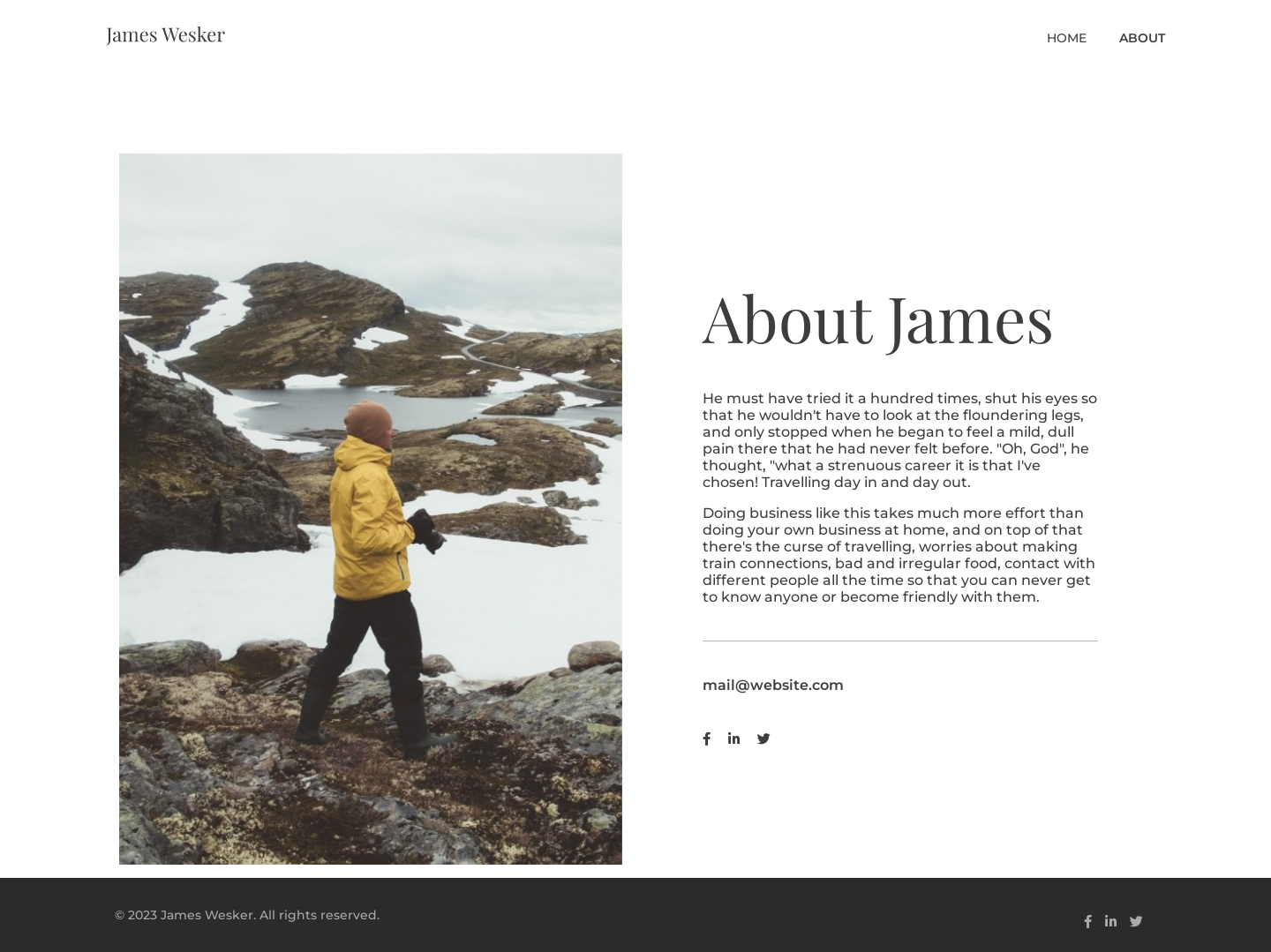Click the James Wesker site logo
The height and width of the screenshot is (952, 1271).
[x=165, y=34]
